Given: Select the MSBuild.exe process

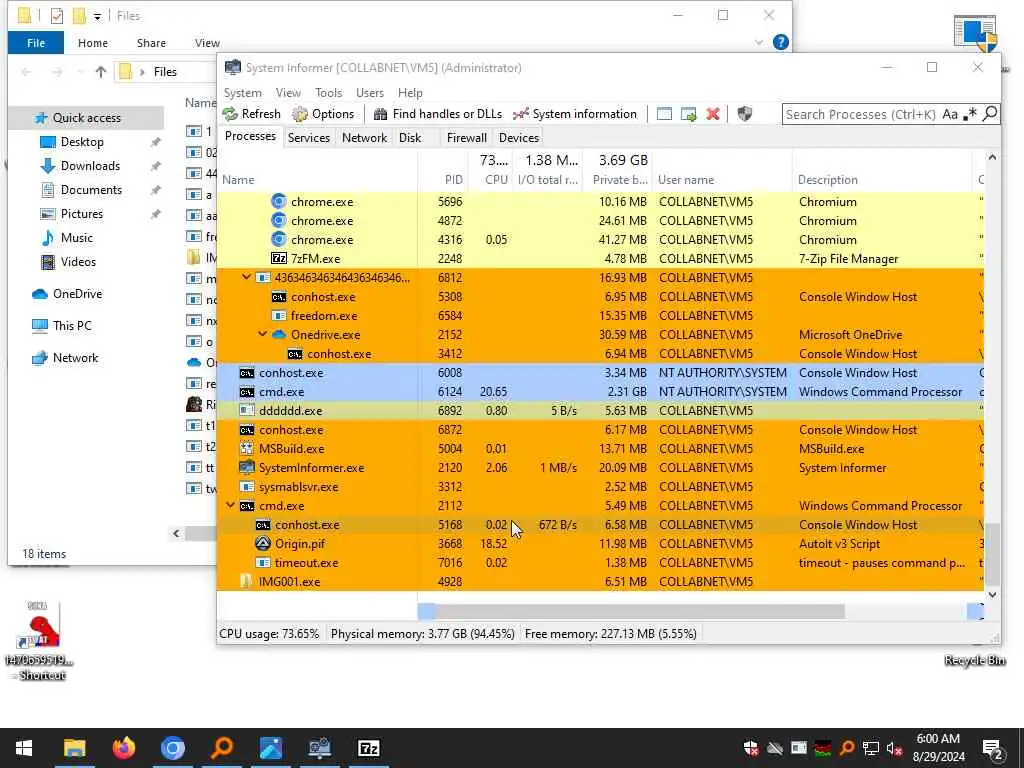Looking at the screenshot, I should click(x=600, y=449).
